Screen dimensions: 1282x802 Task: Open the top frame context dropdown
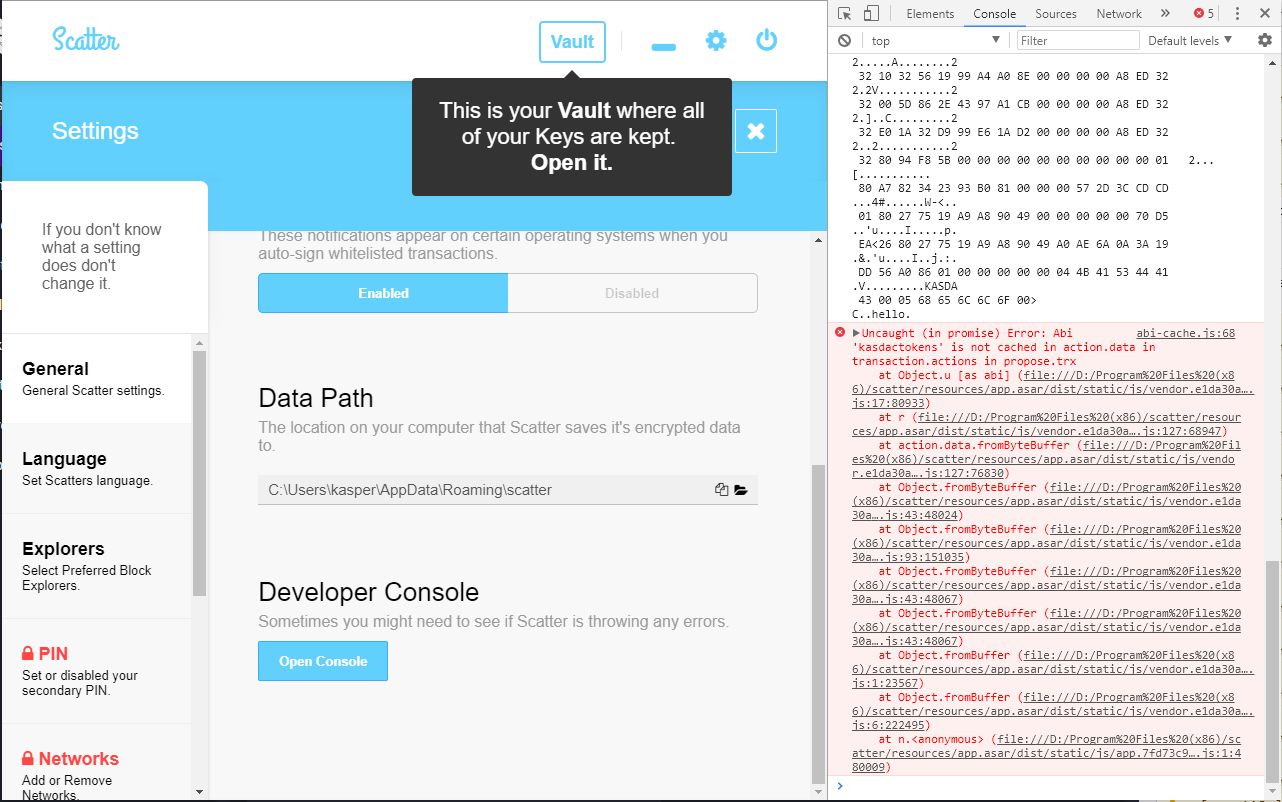pos(932,39)
